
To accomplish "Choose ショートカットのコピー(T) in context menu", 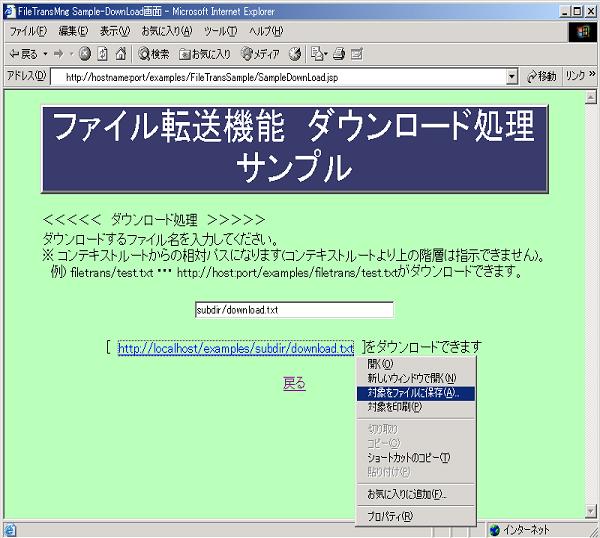I will [408, 457].
